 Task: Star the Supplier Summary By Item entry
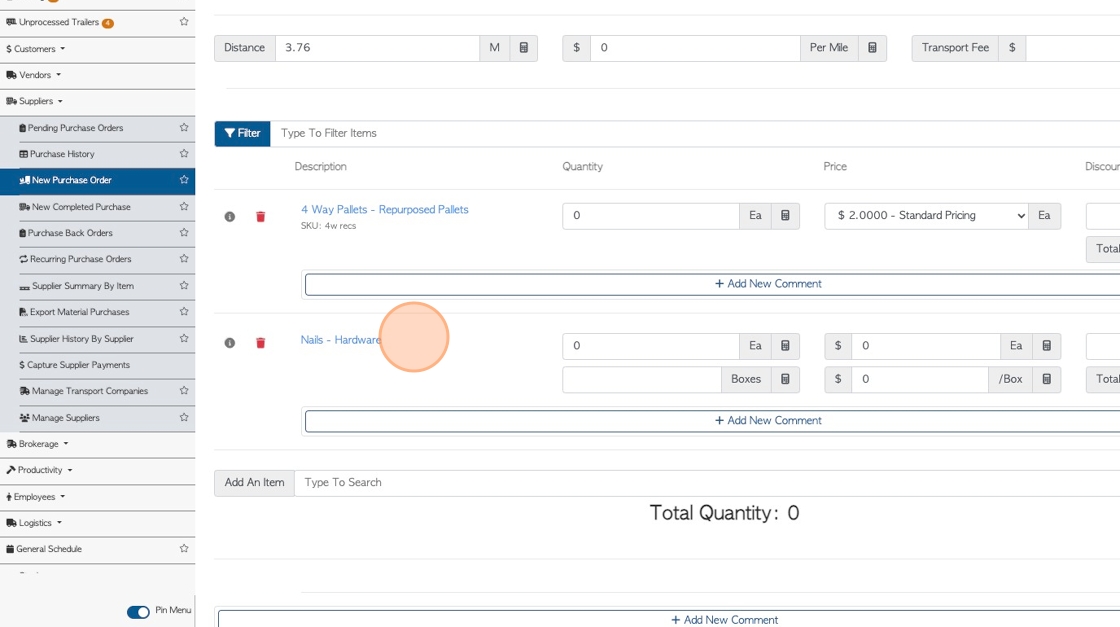click(184, 286)
